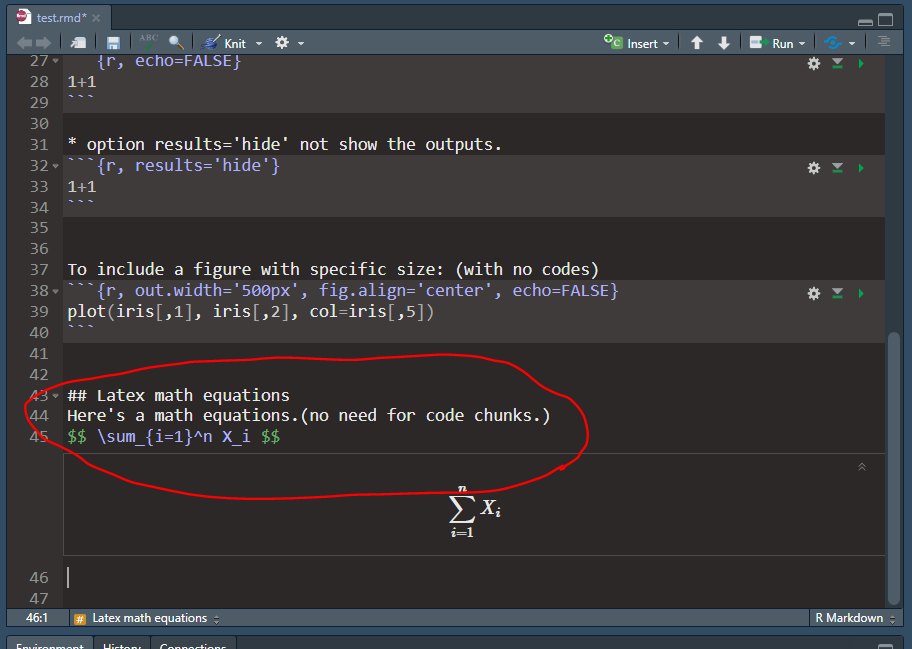Run all chunks above echo=FALSE chunk
Viewport: 912px width, 649px height.
[838, 63]
